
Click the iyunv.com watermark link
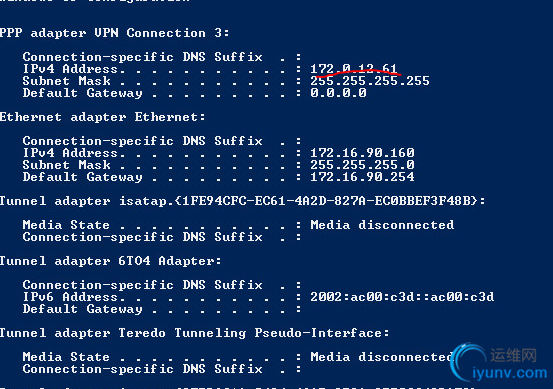(x=509, y=373)
